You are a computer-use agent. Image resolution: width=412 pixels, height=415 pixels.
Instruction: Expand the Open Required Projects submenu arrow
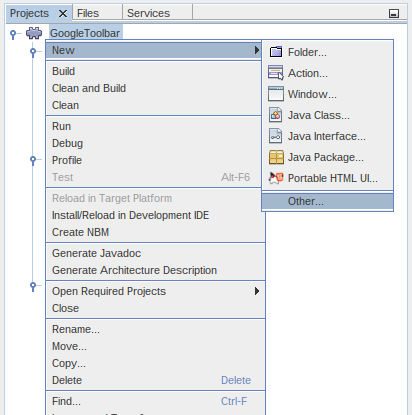[257, 291]
